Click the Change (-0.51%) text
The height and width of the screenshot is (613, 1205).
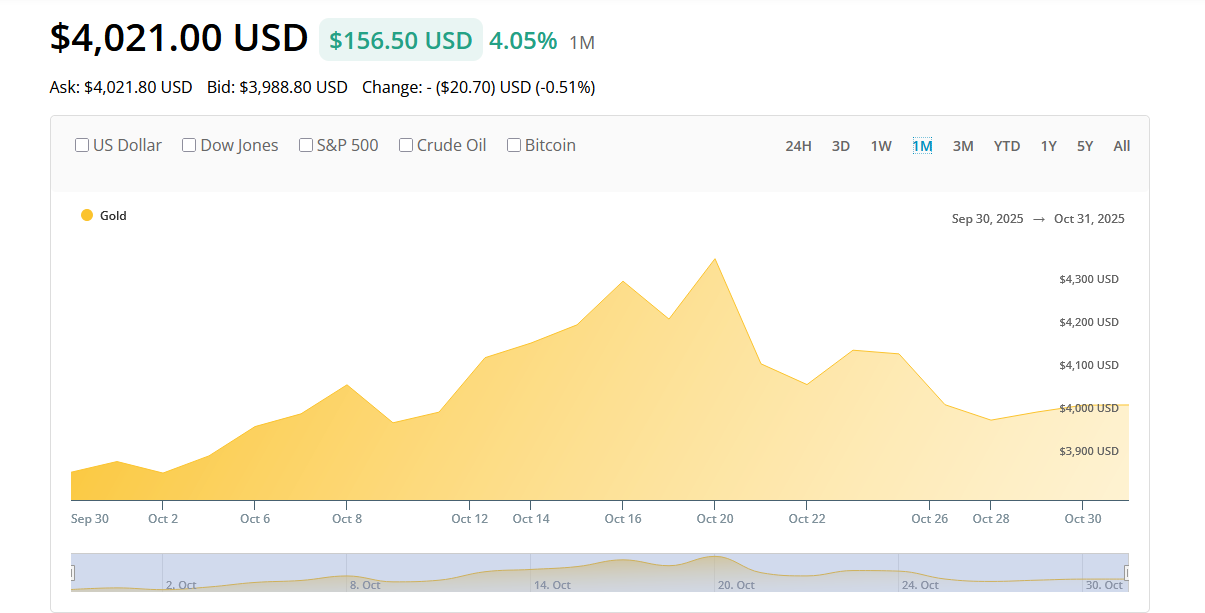tap(479, 87)
